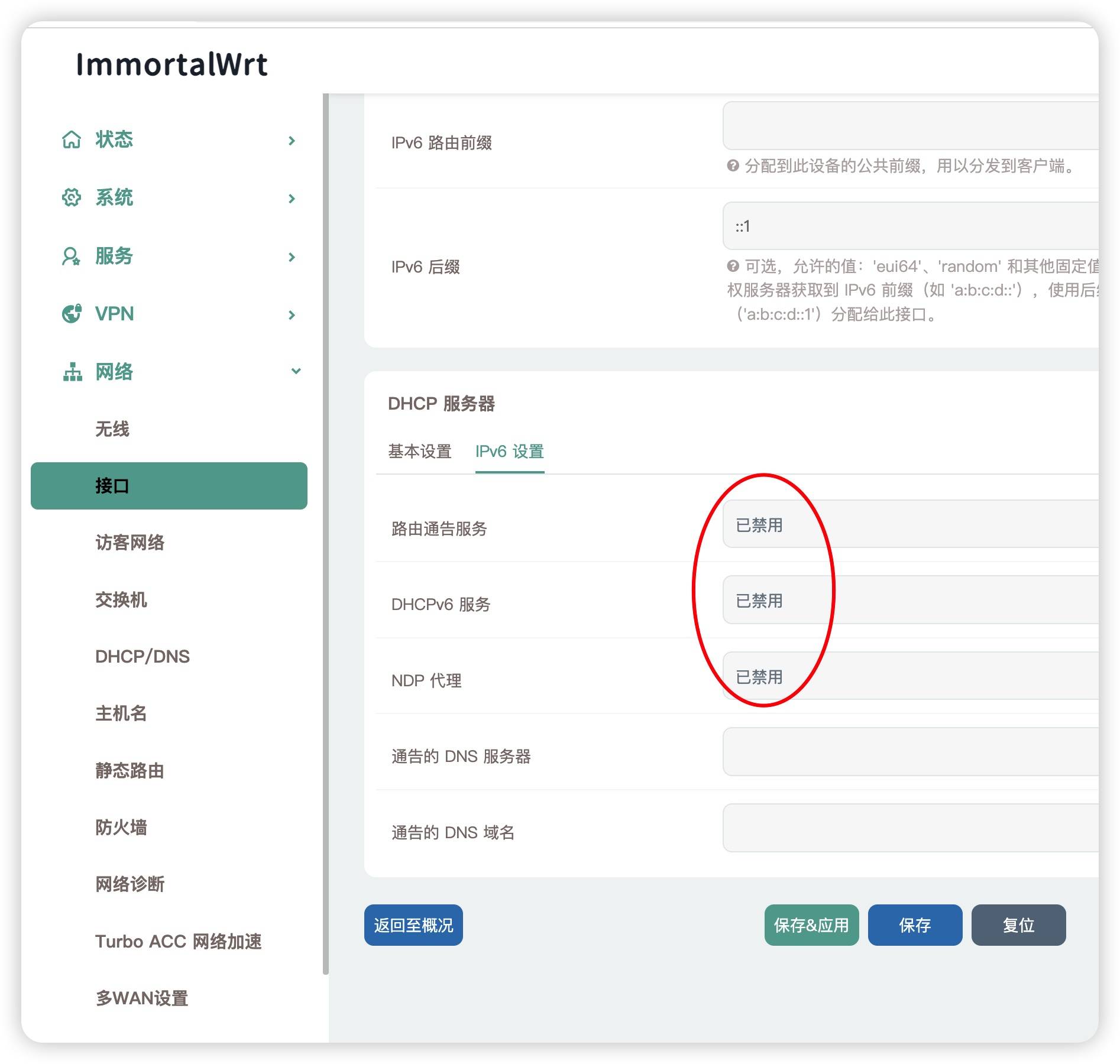Click the help icon under IPv6 路由前缀

733,167
